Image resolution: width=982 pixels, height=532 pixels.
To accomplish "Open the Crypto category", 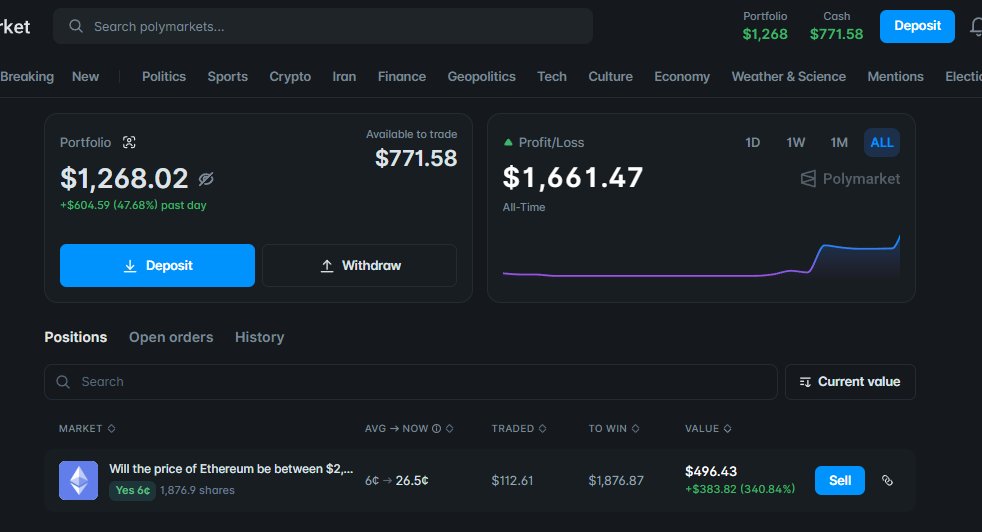I will [290, 76].
